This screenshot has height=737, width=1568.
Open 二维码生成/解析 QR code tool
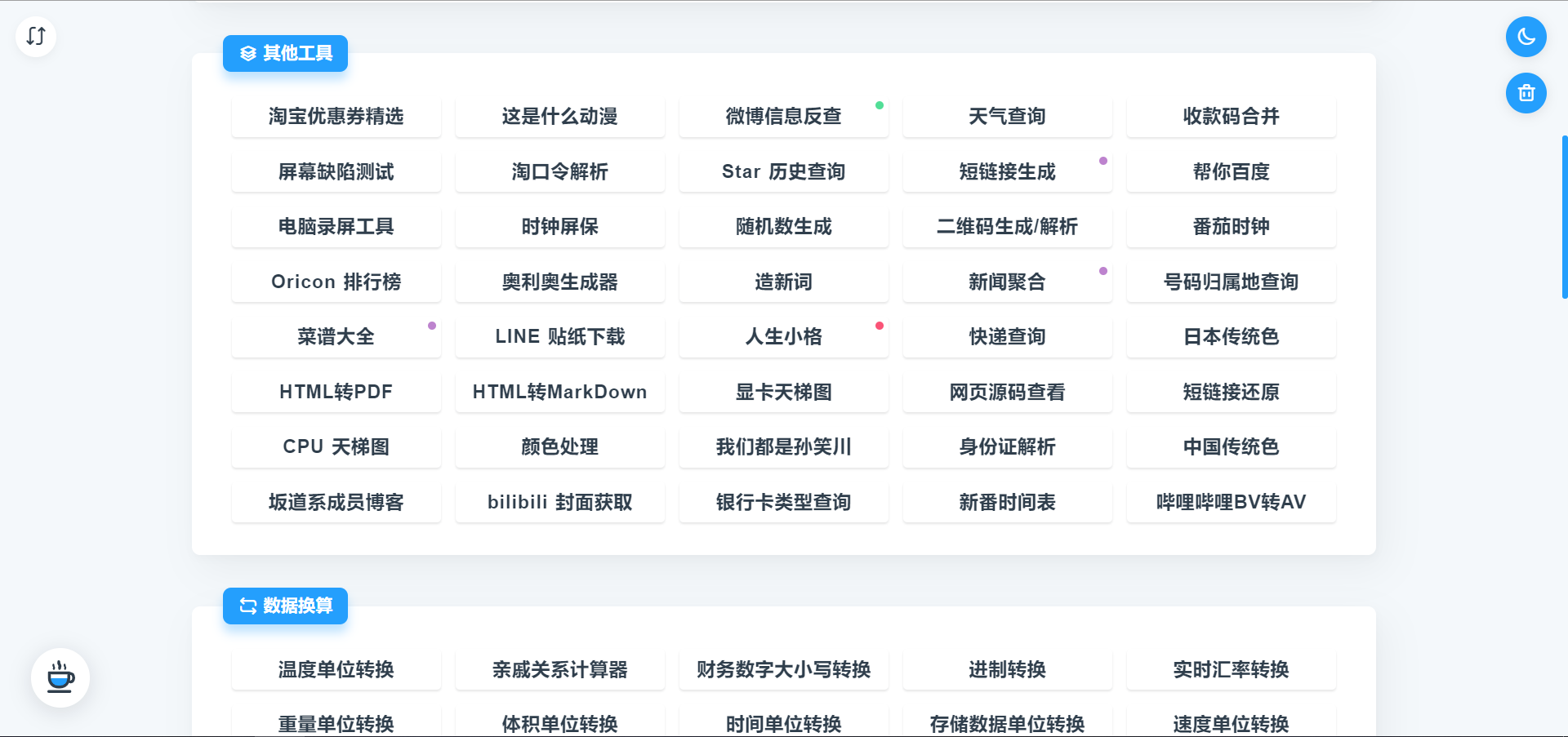[x=1007, y=227]
